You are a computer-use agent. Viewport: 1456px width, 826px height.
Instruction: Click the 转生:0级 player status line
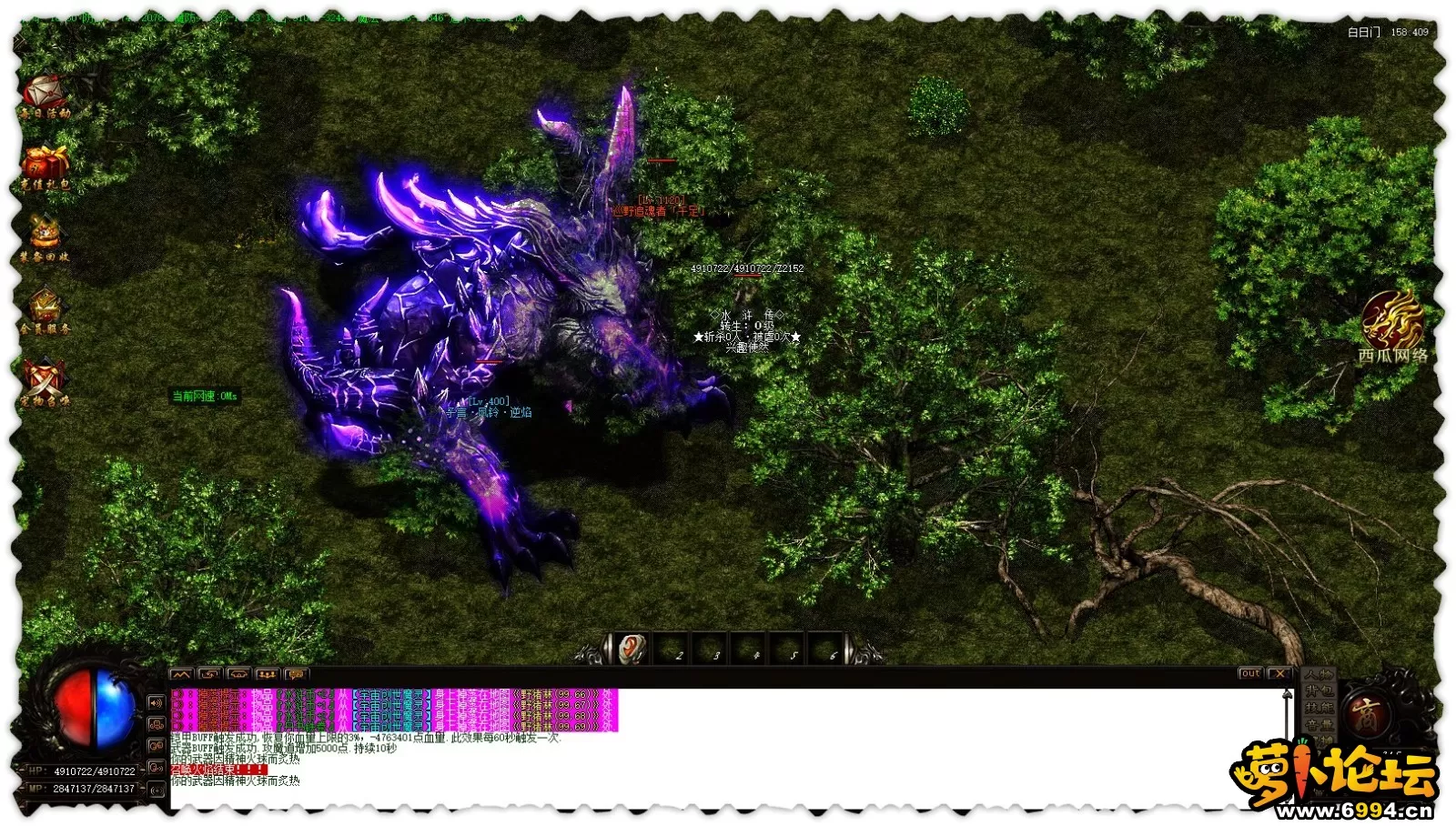click(747, 326)
